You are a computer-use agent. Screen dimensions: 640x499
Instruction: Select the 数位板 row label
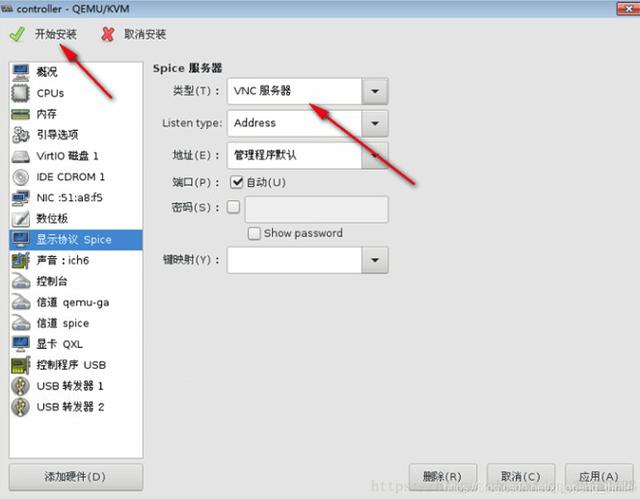52,219
